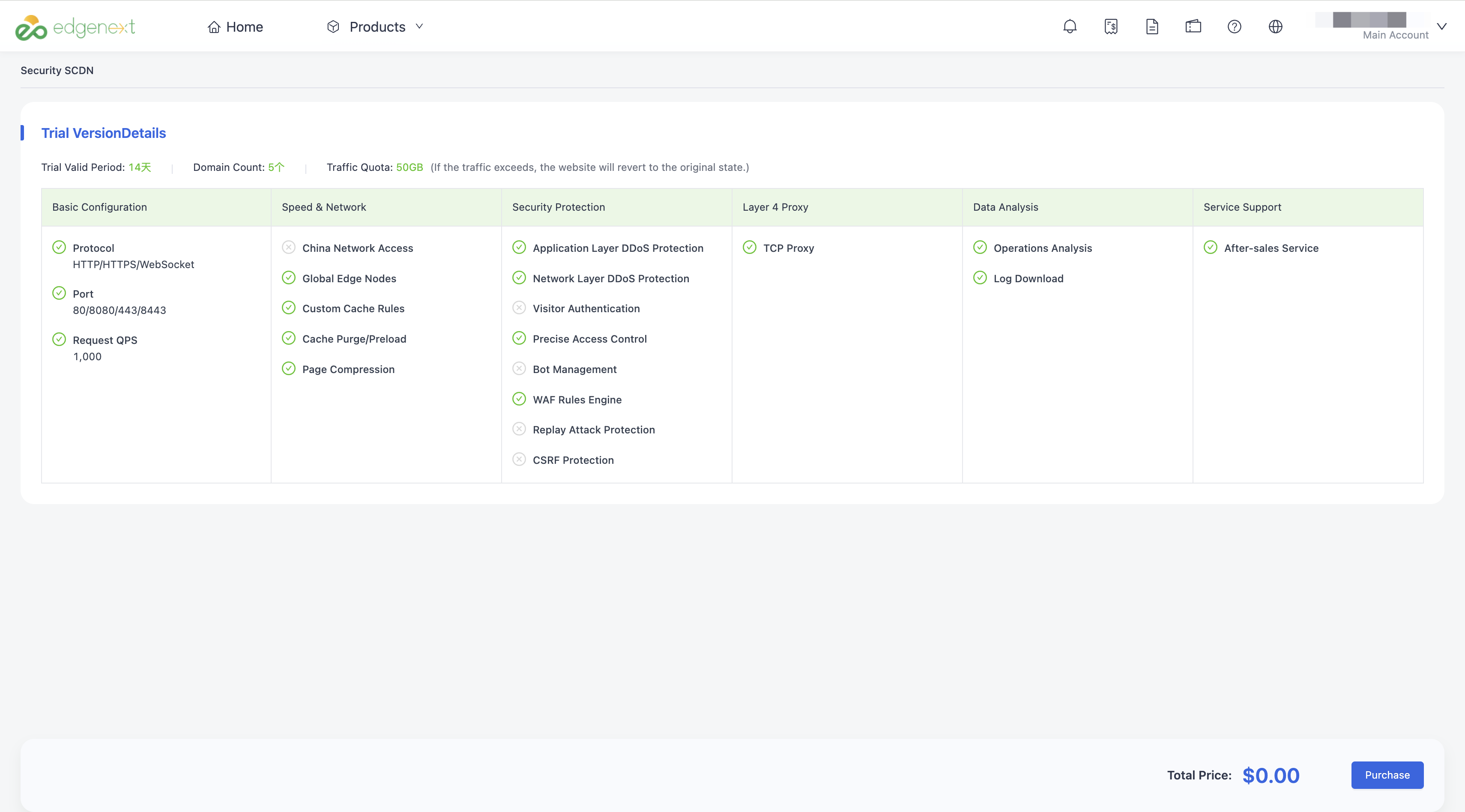Viewport: 1465px width, 812px height.
Task: Click the 14天 trial period value
Action: [x=140, y=167]
